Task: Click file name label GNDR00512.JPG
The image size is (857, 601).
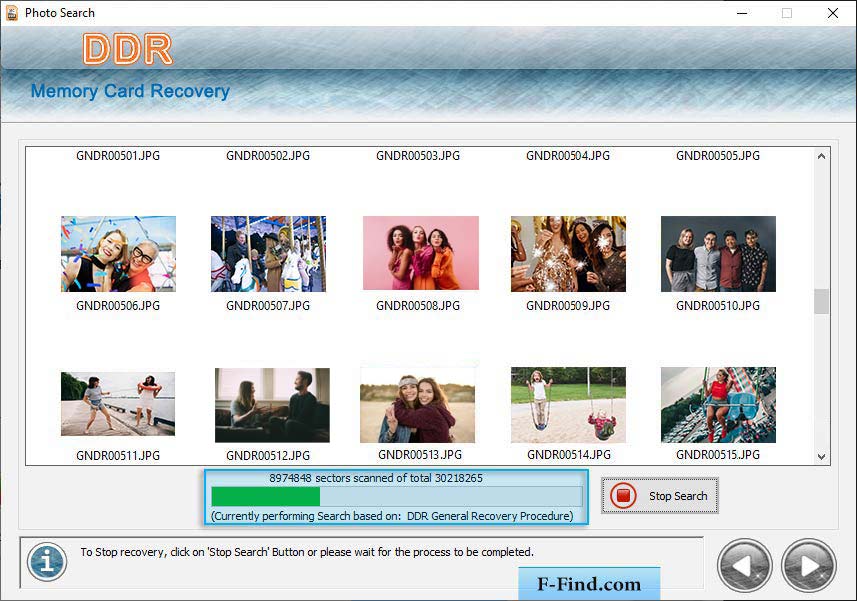Action: tap(268, 455)
